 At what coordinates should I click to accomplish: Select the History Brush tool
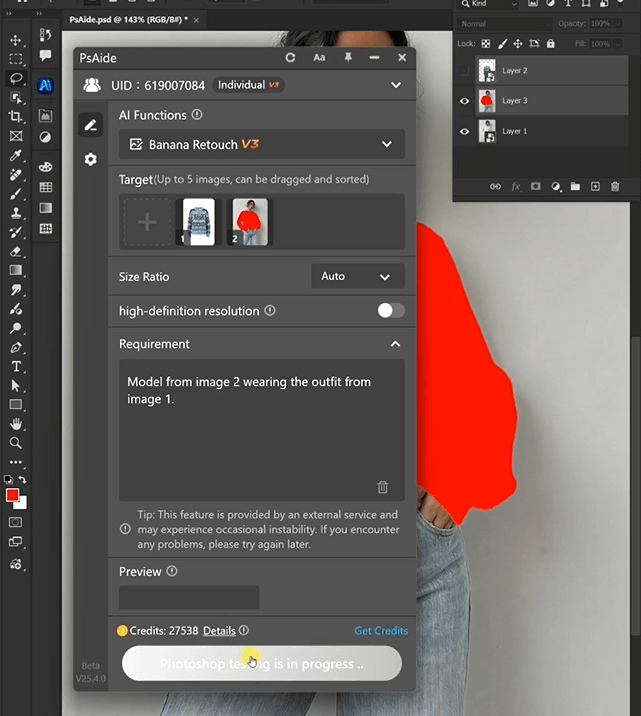coord(16,232)
